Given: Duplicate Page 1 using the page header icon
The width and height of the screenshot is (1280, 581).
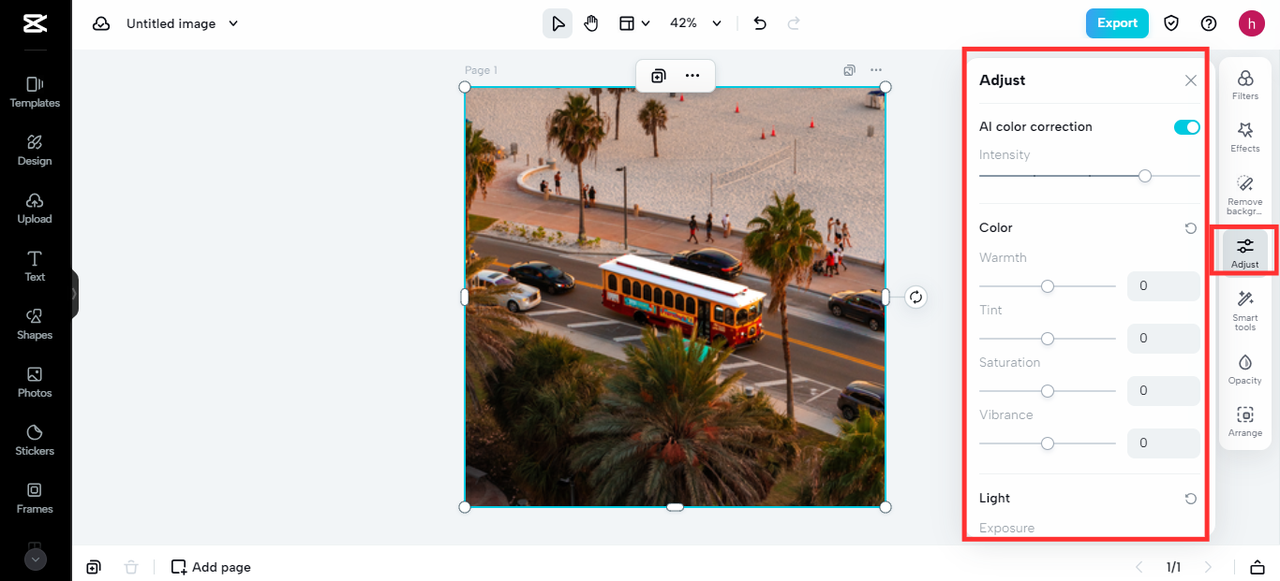Looking at the screenshot, I should pyautogui.click(x=849, y=70).
